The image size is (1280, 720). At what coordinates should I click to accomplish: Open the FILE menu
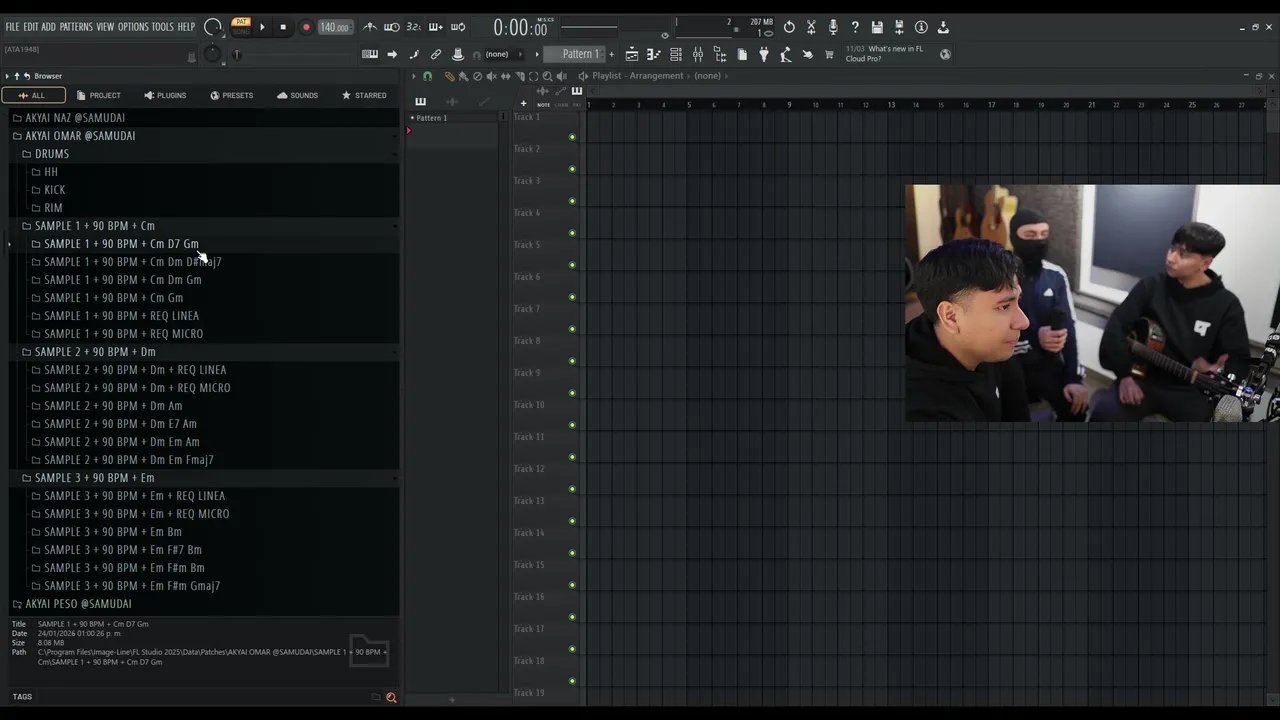(12, 27)
